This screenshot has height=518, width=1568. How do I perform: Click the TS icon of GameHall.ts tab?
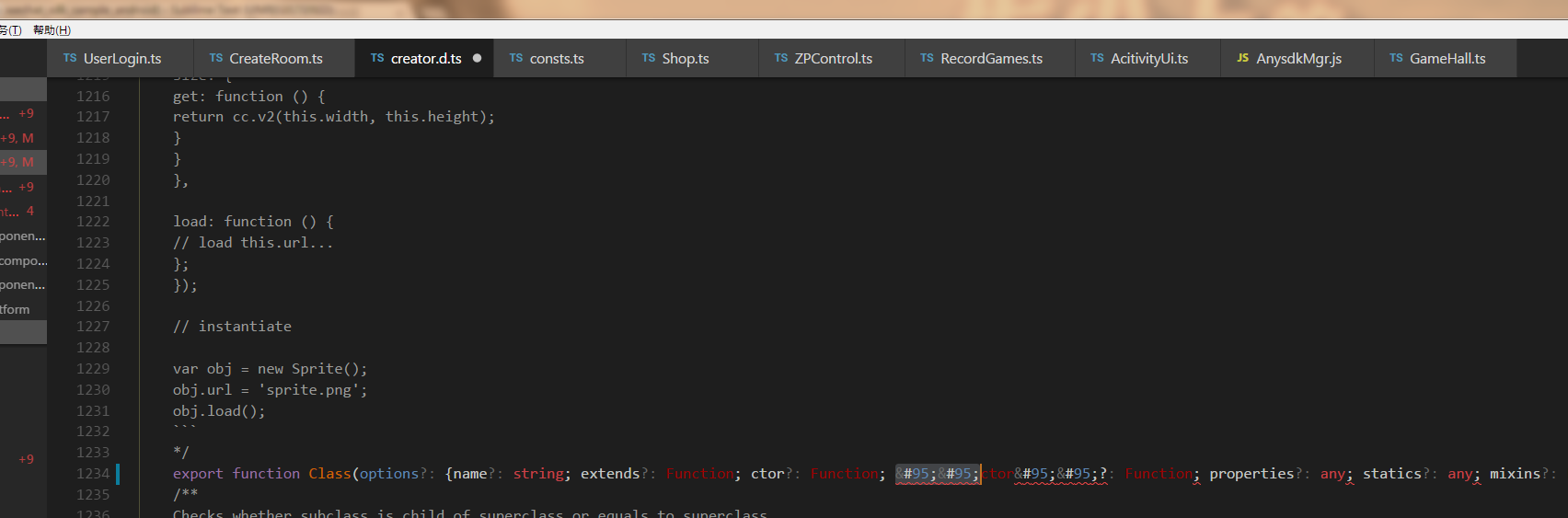click(1396, 58)
